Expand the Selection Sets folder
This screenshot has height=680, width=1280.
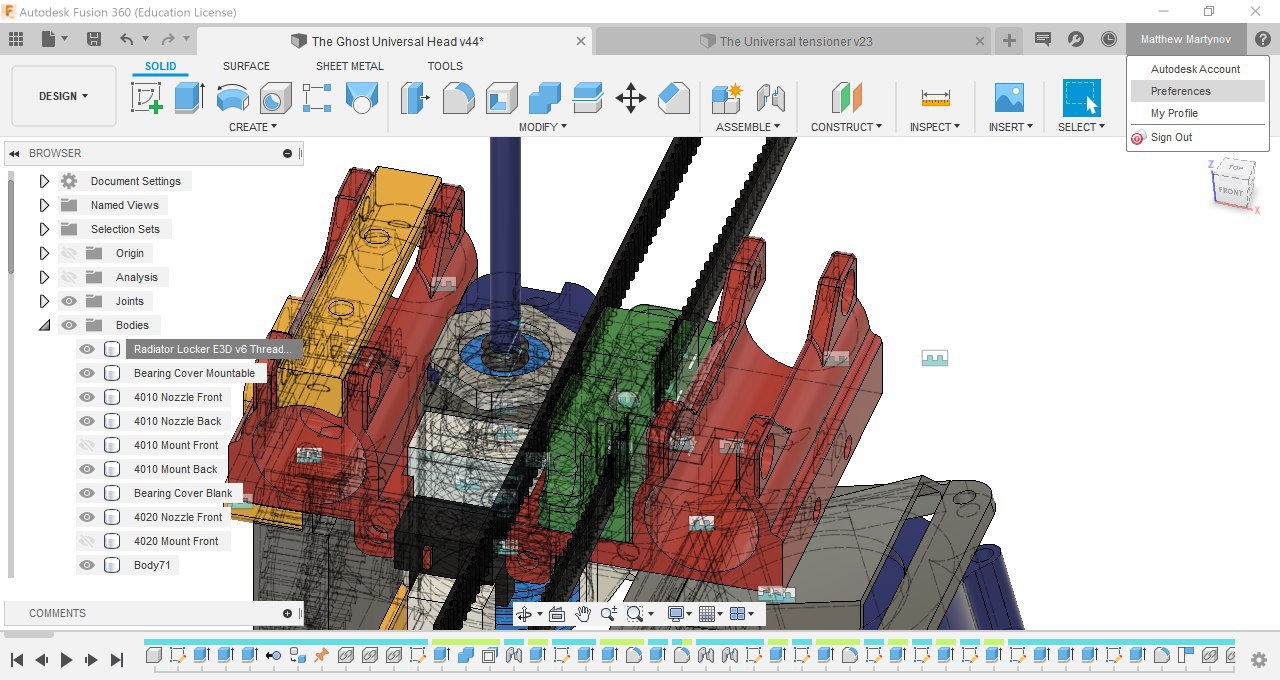(x=44, y=229)
